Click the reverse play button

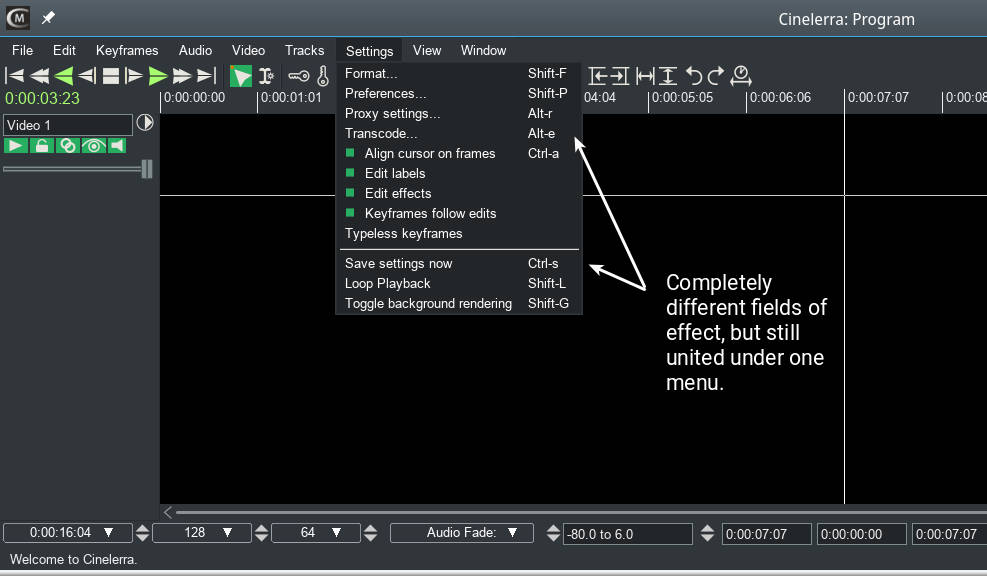coord(64,76)
